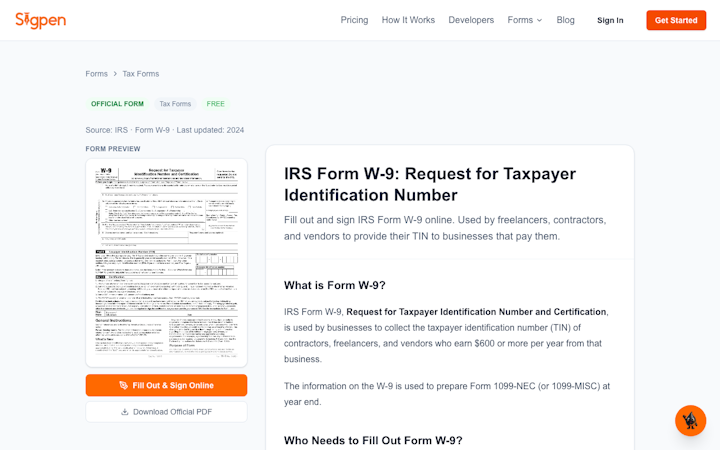The height and width of the screenshot is (450, 720).
Task: Go to How It Works
Action: (408, 20)
